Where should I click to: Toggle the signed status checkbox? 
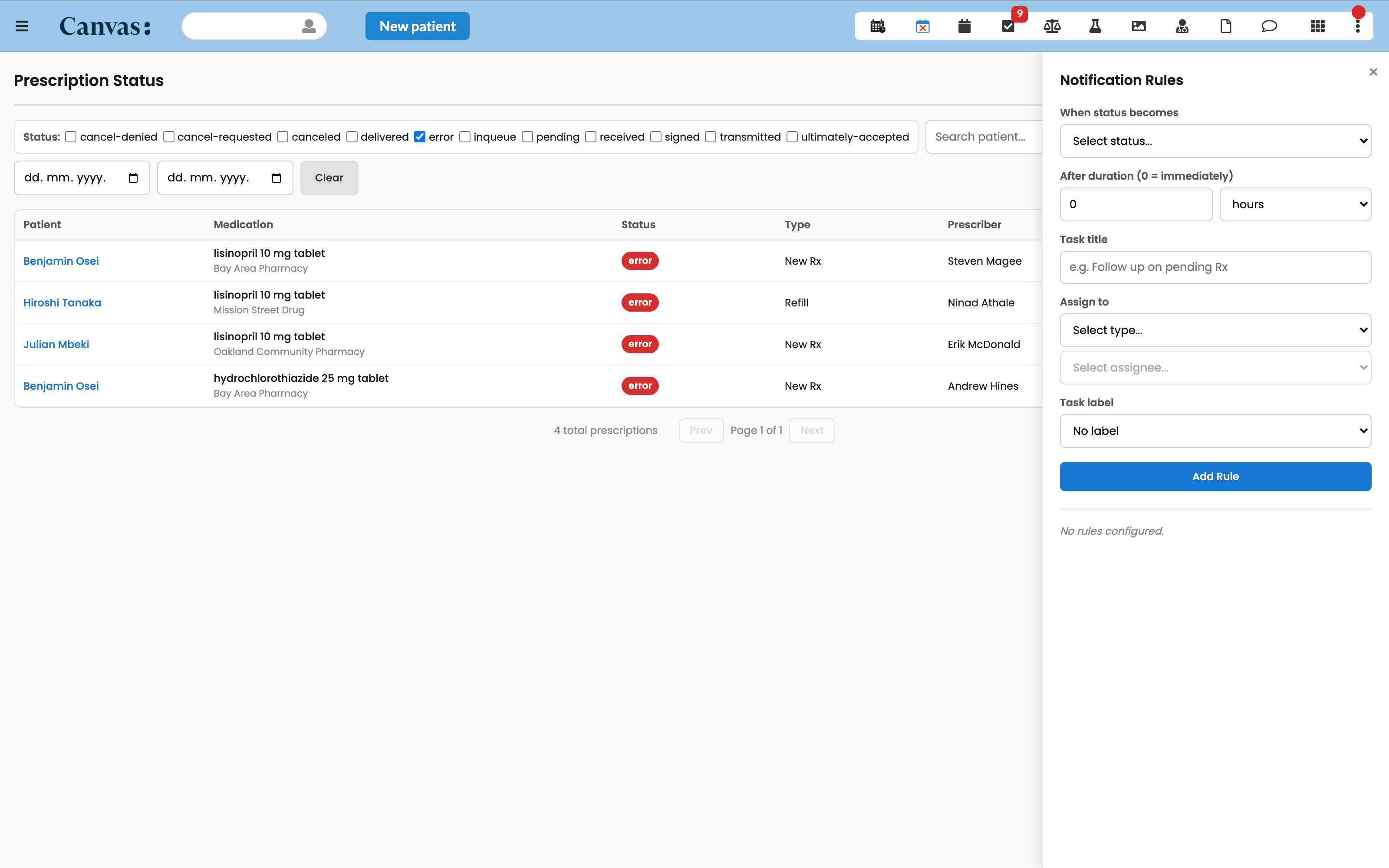[x=655, y=137]
